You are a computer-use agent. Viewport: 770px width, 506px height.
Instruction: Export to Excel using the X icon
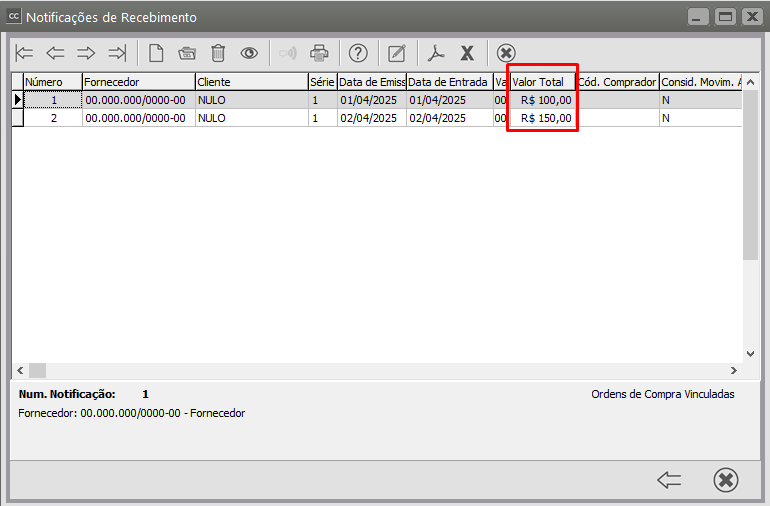(466, 53)
